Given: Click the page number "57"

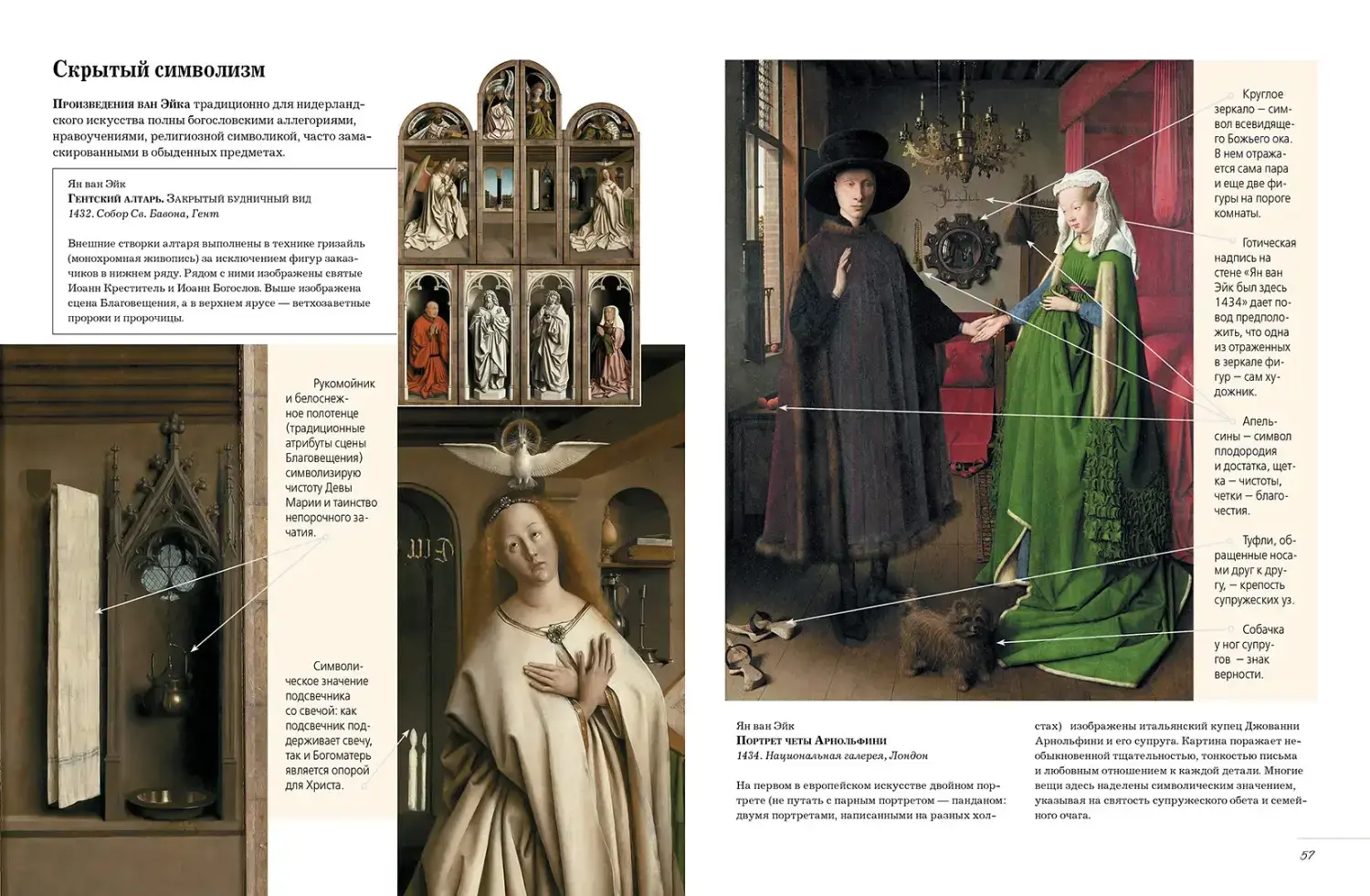Looking at the screenshot, I should [1307, 856].
